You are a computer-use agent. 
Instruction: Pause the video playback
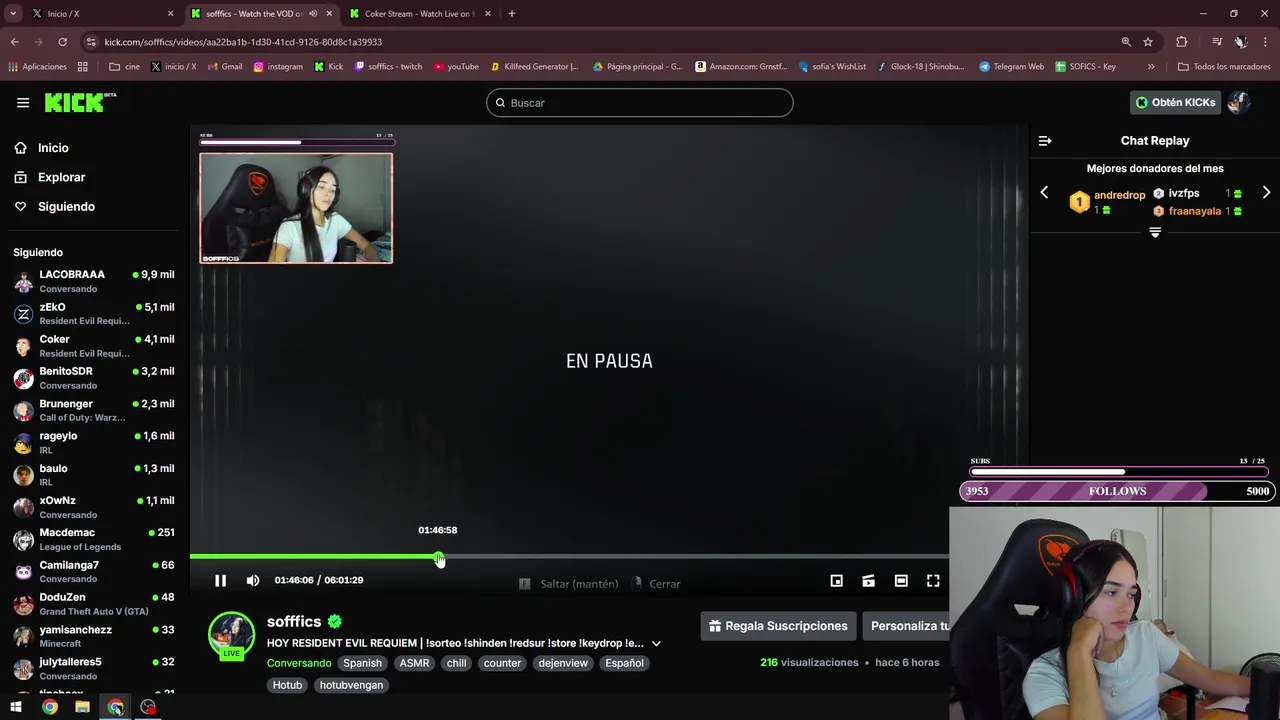(220, 581)
